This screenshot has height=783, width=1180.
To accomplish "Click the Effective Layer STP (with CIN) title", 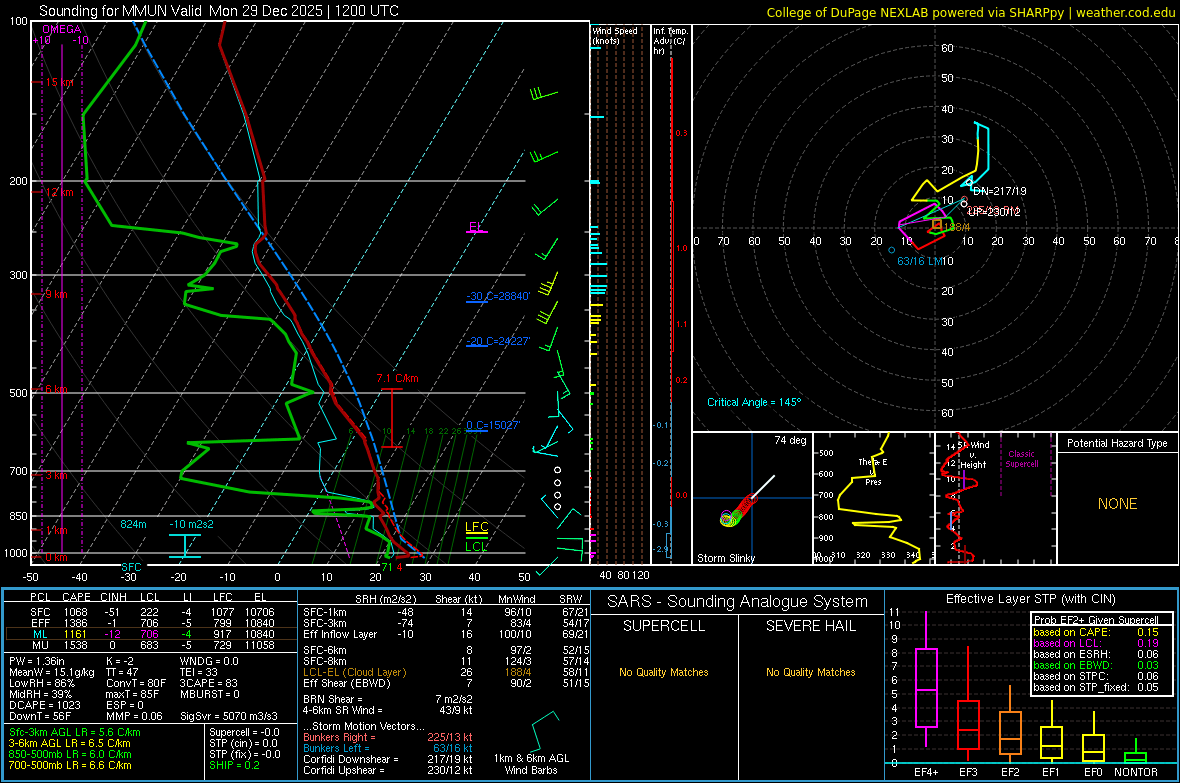I will (1030, 599).
